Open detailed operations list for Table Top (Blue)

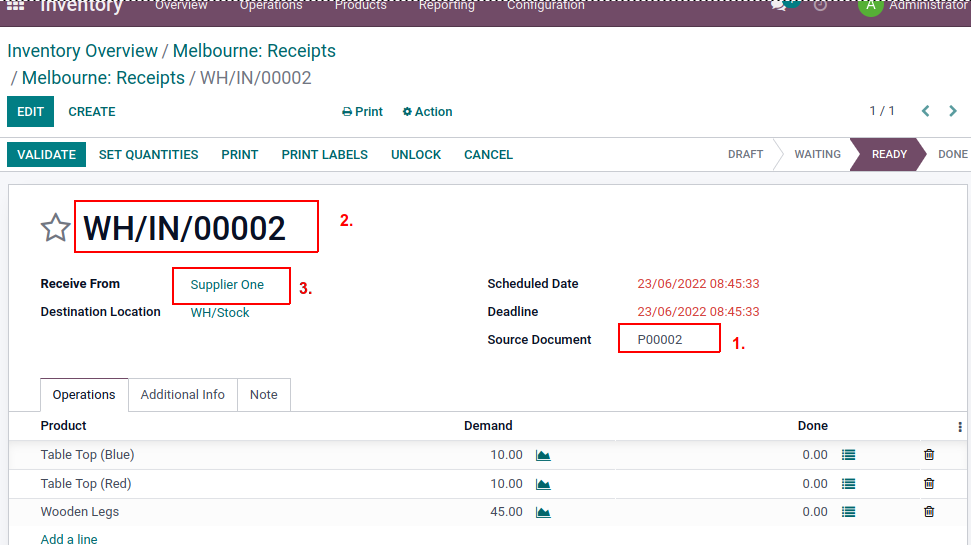pos(848,455)
